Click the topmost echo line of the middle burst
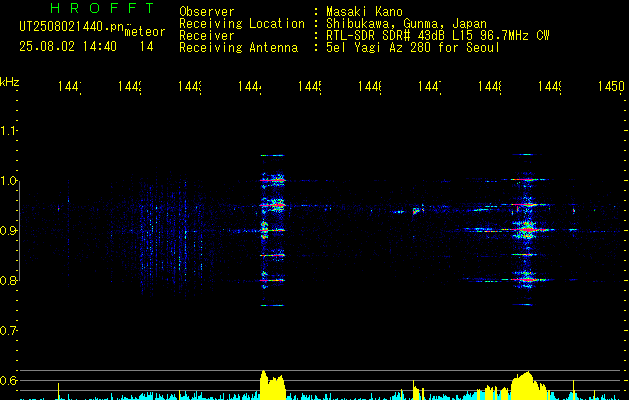Screen dimensions: 629x400 tap(272, 155)
